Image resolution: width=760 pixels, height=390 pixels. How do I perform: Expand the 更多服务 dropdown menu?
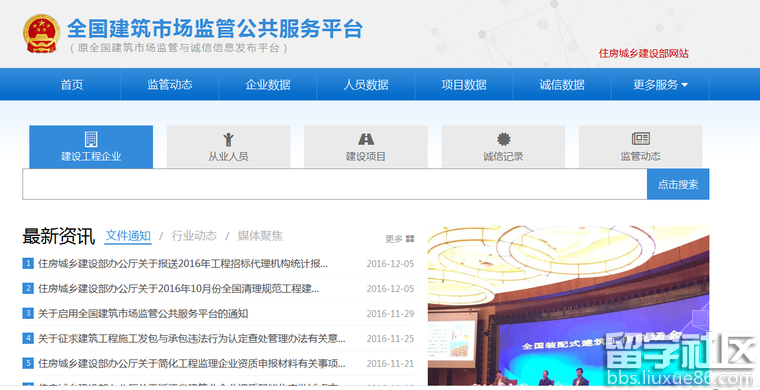click(660, 85)
